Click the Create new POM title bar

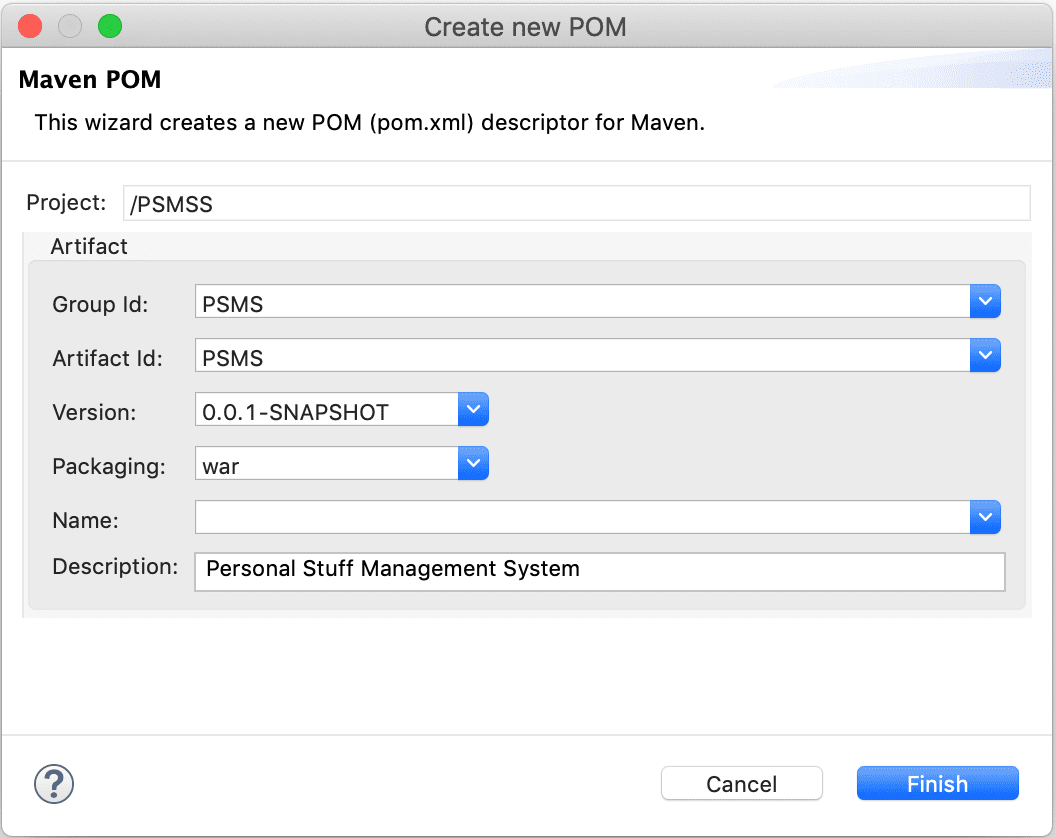pyautogui.click(x=525, y=27)
